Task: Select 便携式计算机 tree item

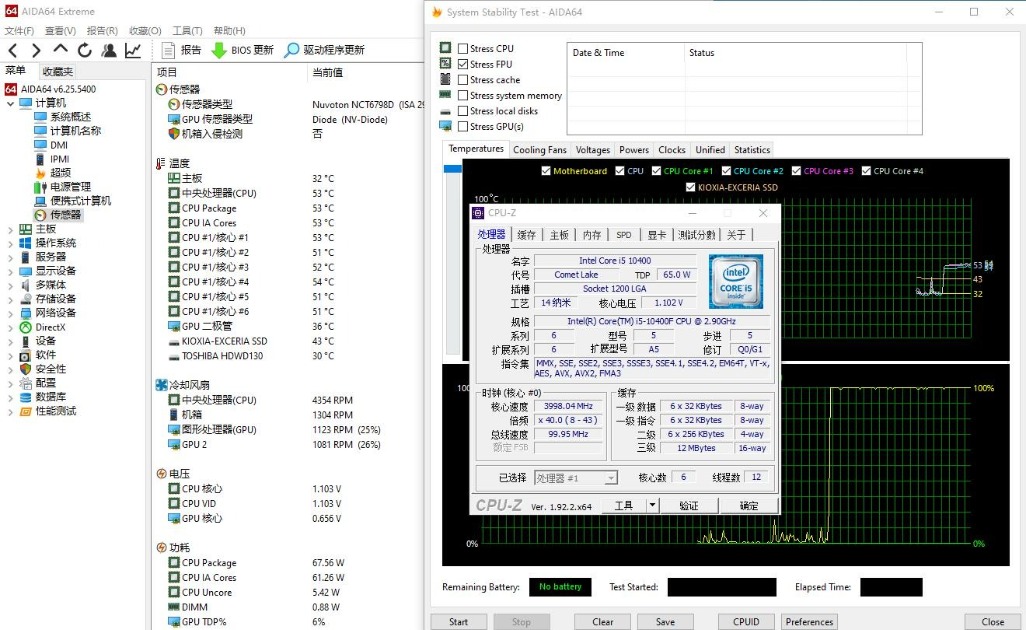Action: (80, 201)
